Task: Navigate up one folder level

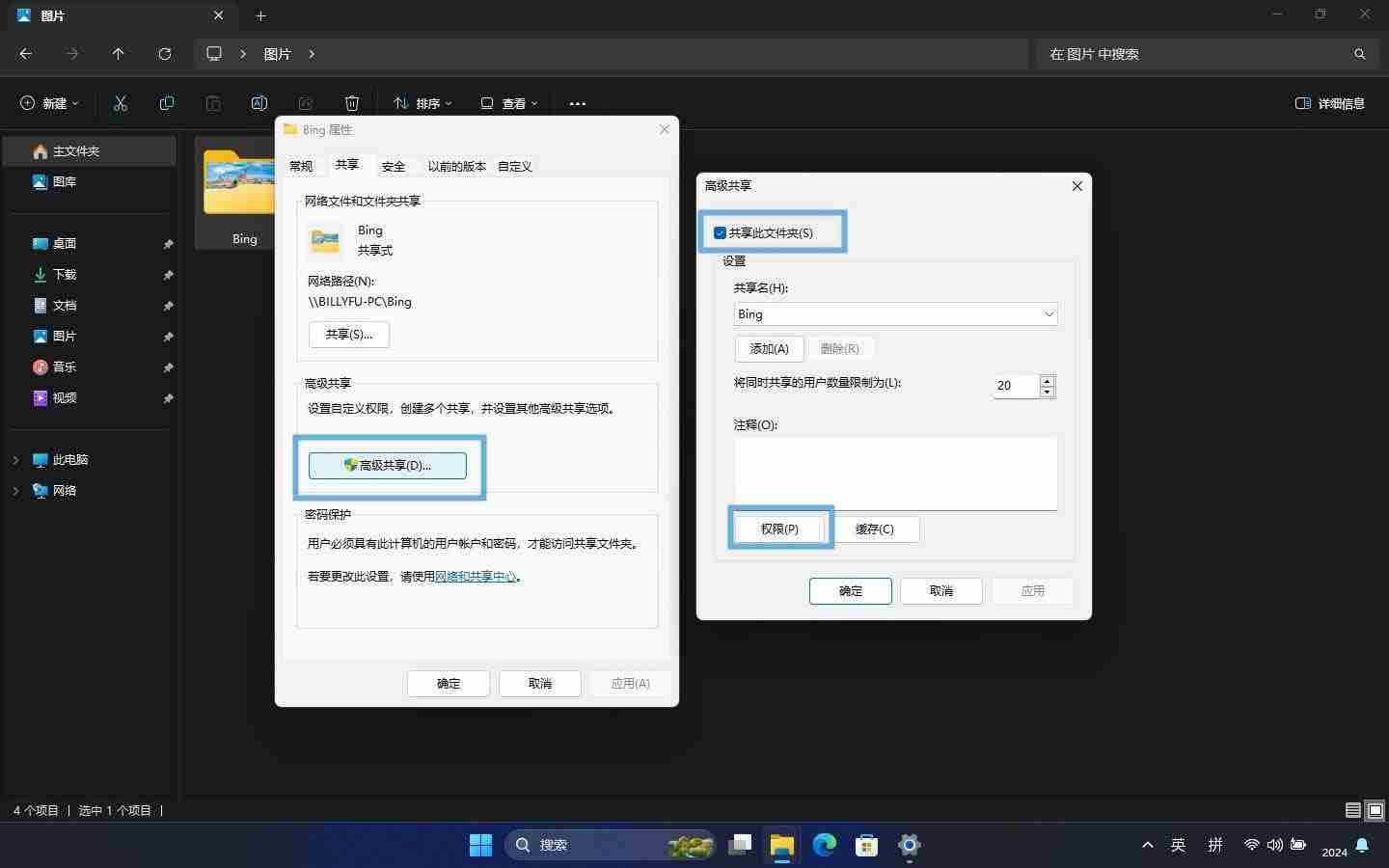Action: point(118,54)
